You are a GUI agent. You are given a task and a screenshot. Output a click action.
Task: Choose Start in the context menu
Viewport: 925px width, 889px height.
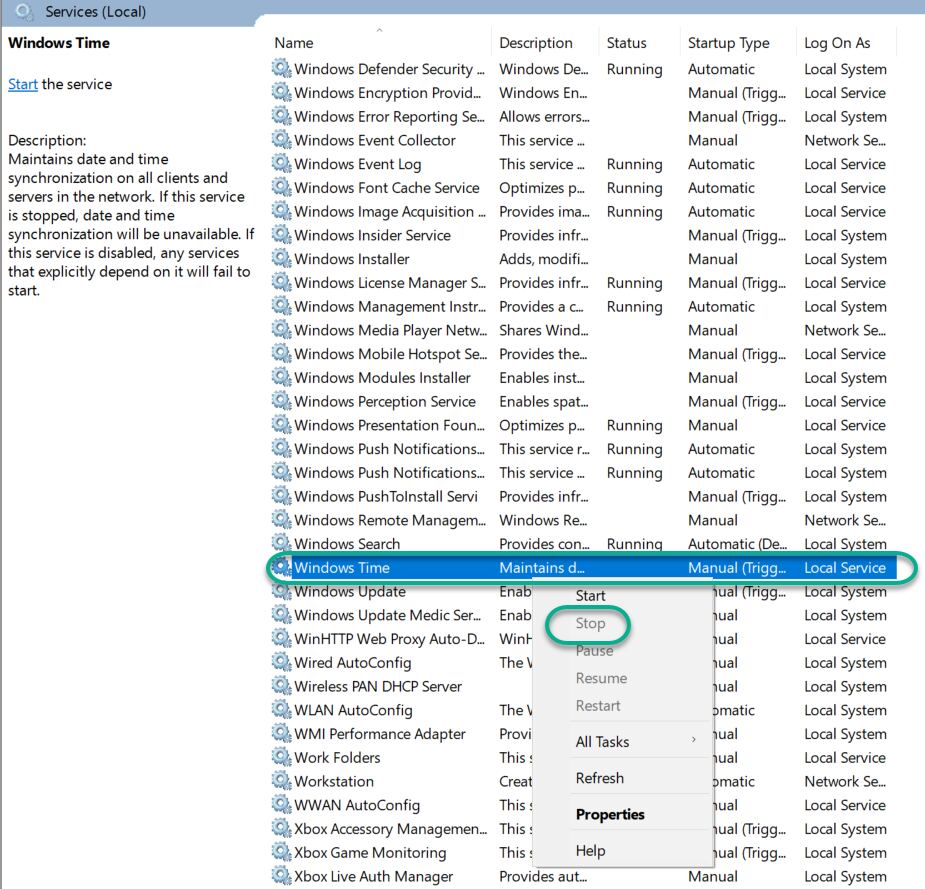click(x=591, y=596)
